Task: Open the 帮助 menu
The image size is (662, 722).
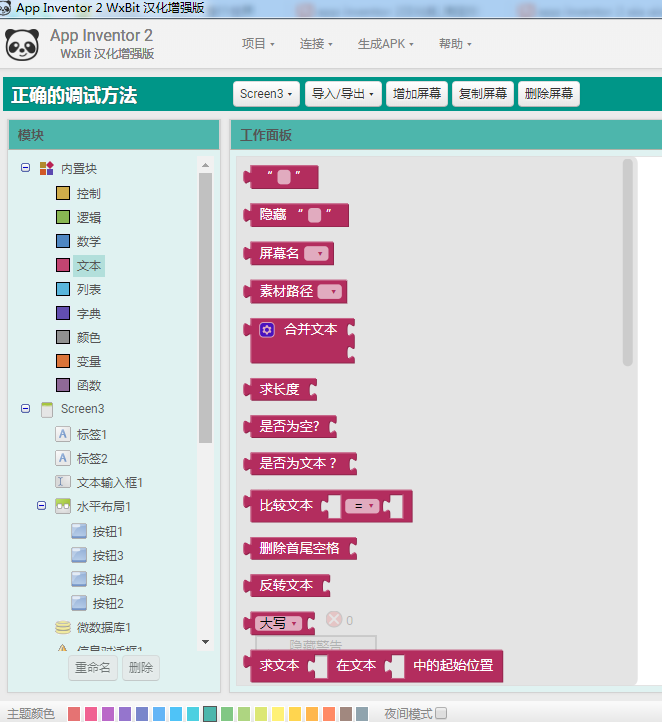Action: pyautogui.click(x=455, y=44)
